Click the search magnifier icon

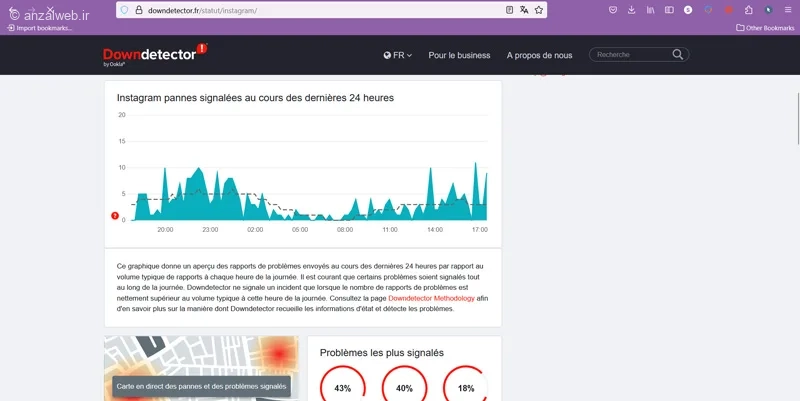[679, 55]
